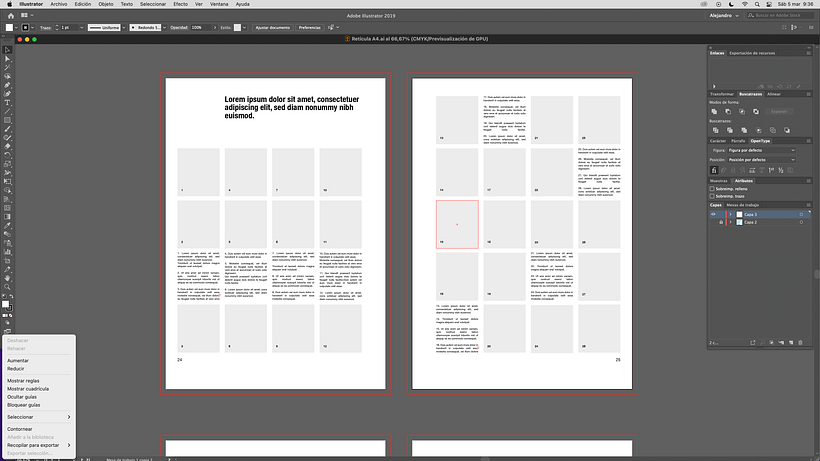Click Minus Front shape mode icon
Viewport: 820px width, 461px height.
point(728,111)
